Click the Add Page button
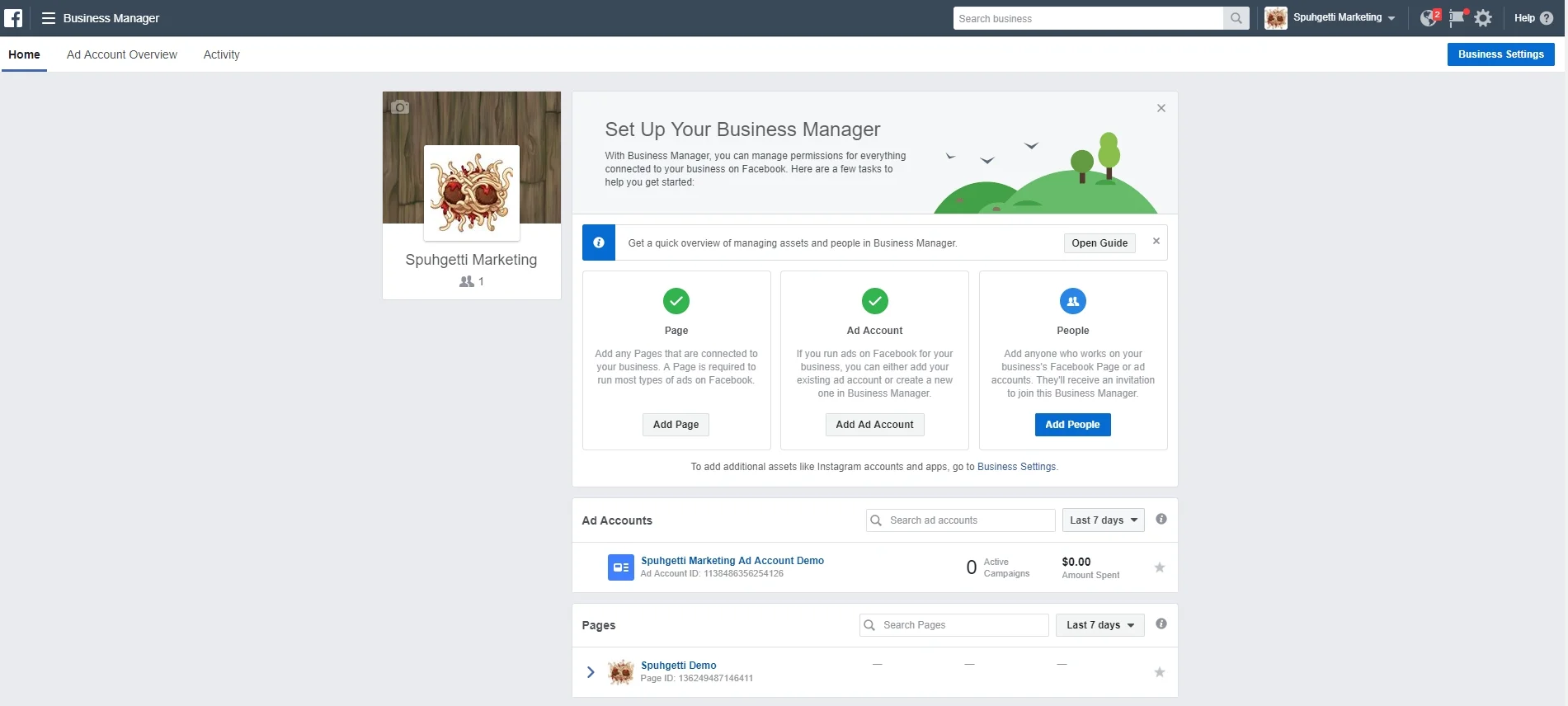 [x=676, y=425]
